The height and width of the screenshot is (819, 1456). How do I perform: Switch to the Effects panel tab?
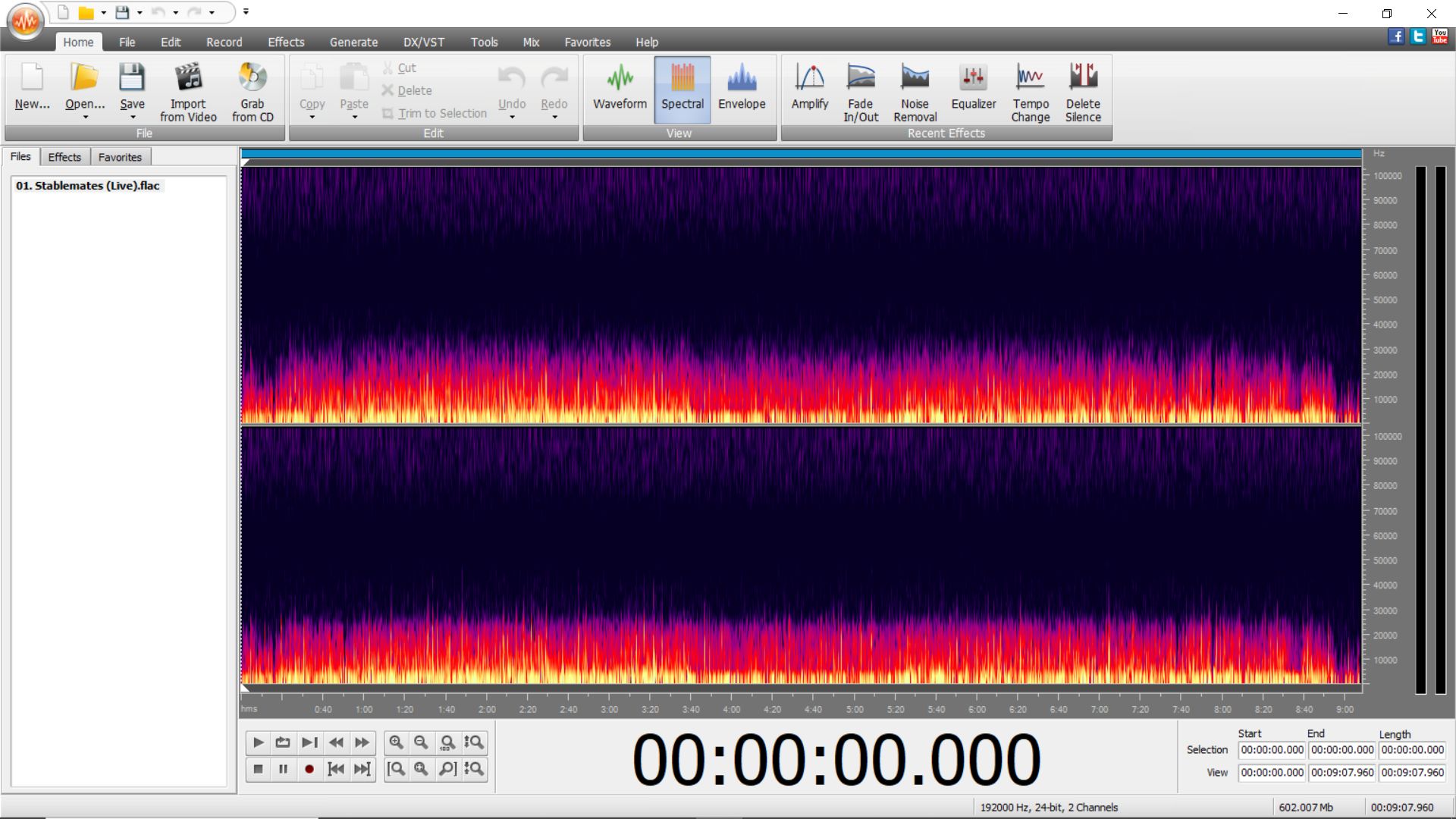pyautogui.click(x=64, y=157)
